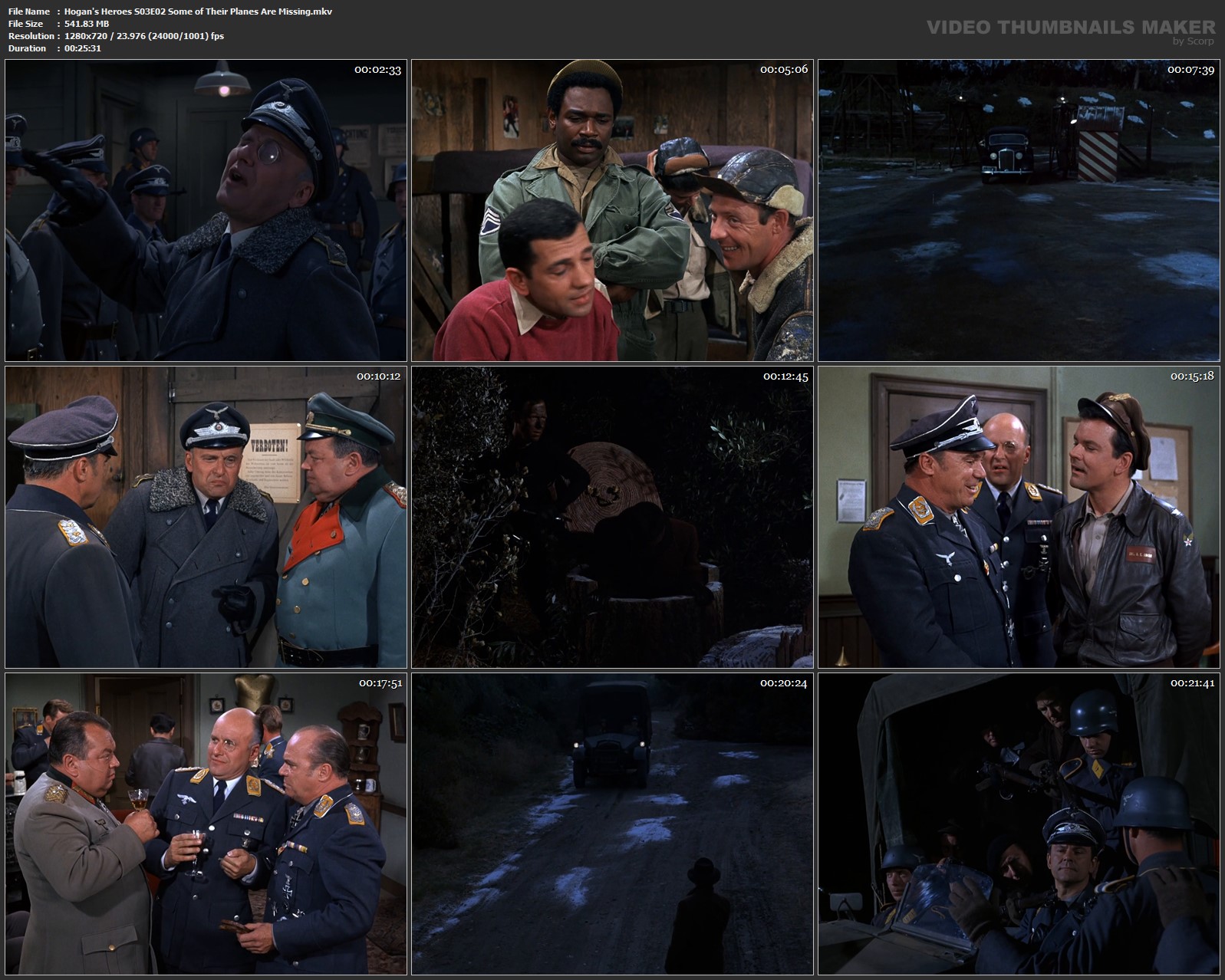Screen dimensions: 1225x980
Task: Click the resolution value 1280x720 / 23.976 fps
Action: point(144,36)
